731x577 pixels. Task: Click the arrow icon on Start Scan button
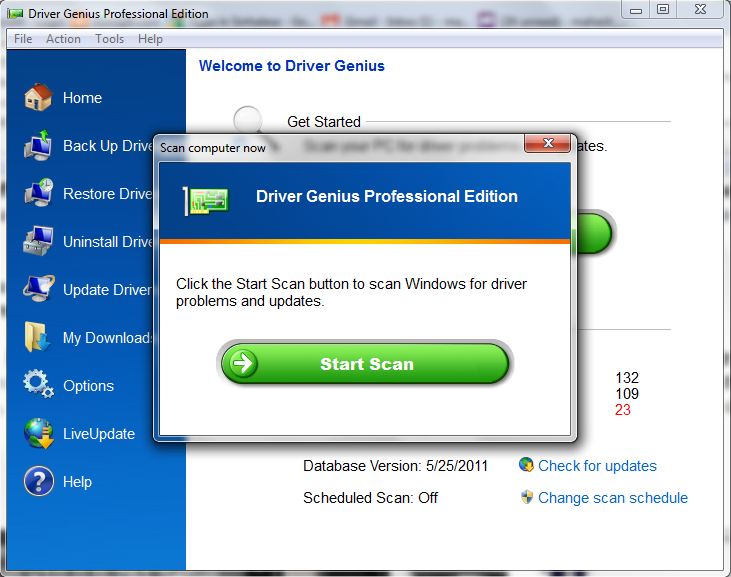242,364
